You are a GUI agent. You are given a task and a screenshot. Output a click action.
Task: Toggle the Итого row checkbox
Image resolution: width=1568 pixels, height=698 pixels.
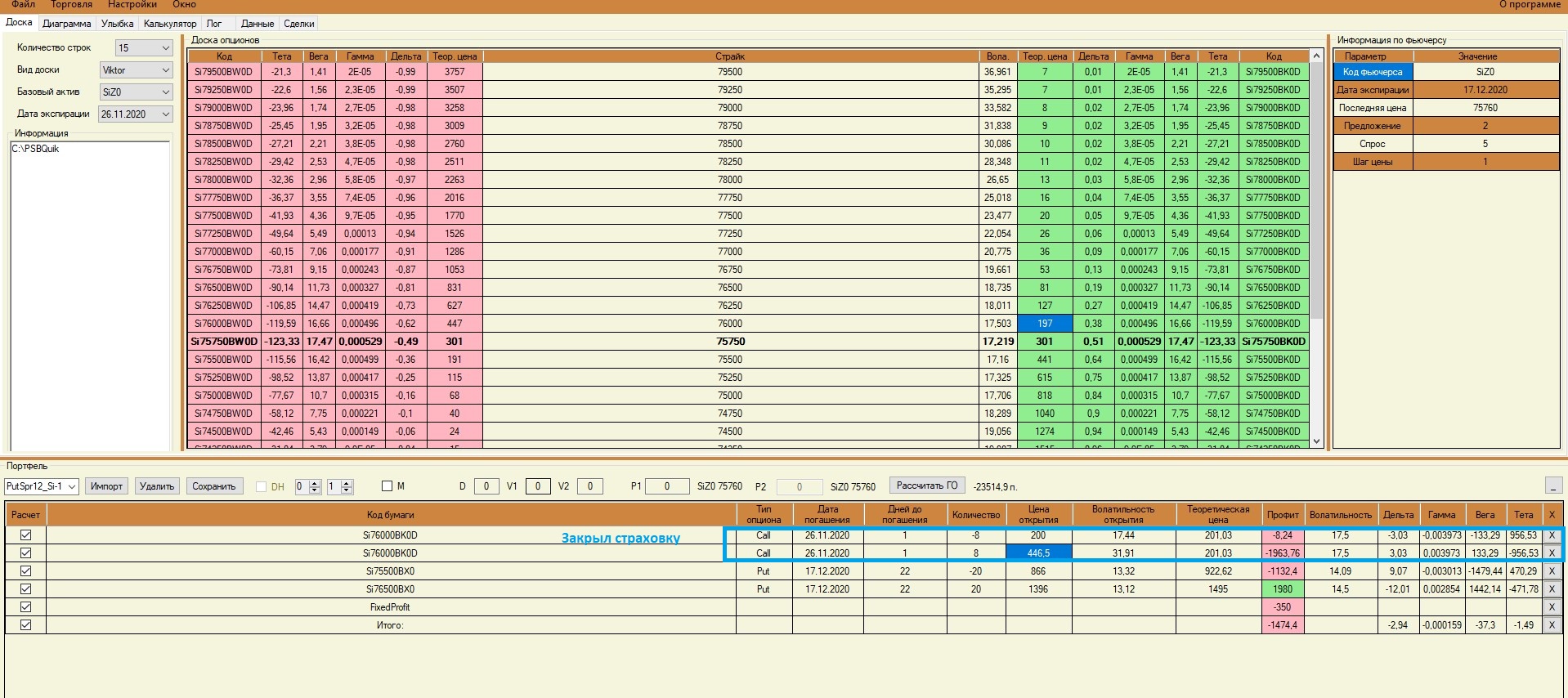[26, 625]
